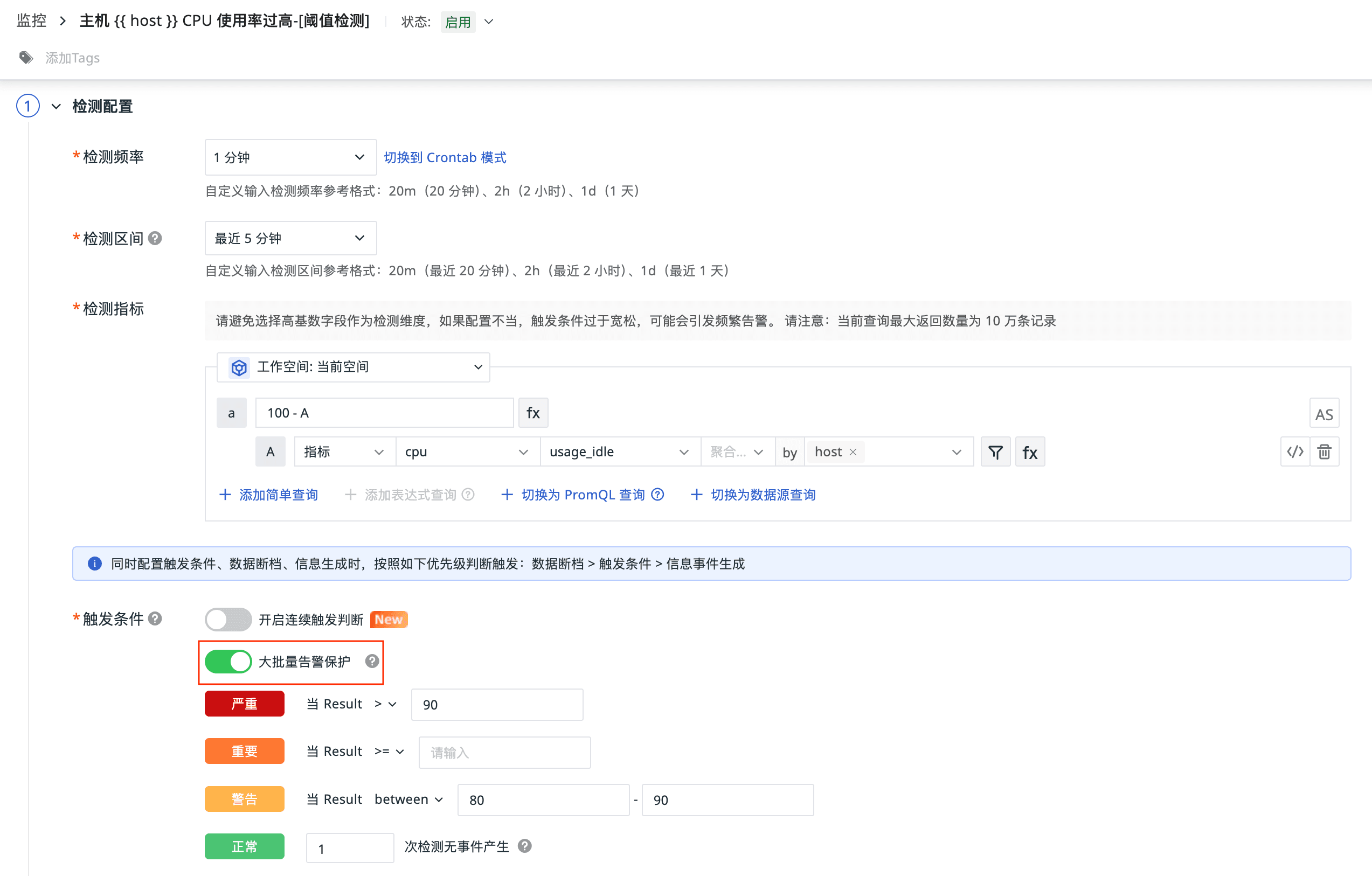Open the 检测区间 最近 5 分钟 dropdown
Image resolution: width=1372 pixels, height=876 pixels.
pyautogui.click(x=290, y=238)
